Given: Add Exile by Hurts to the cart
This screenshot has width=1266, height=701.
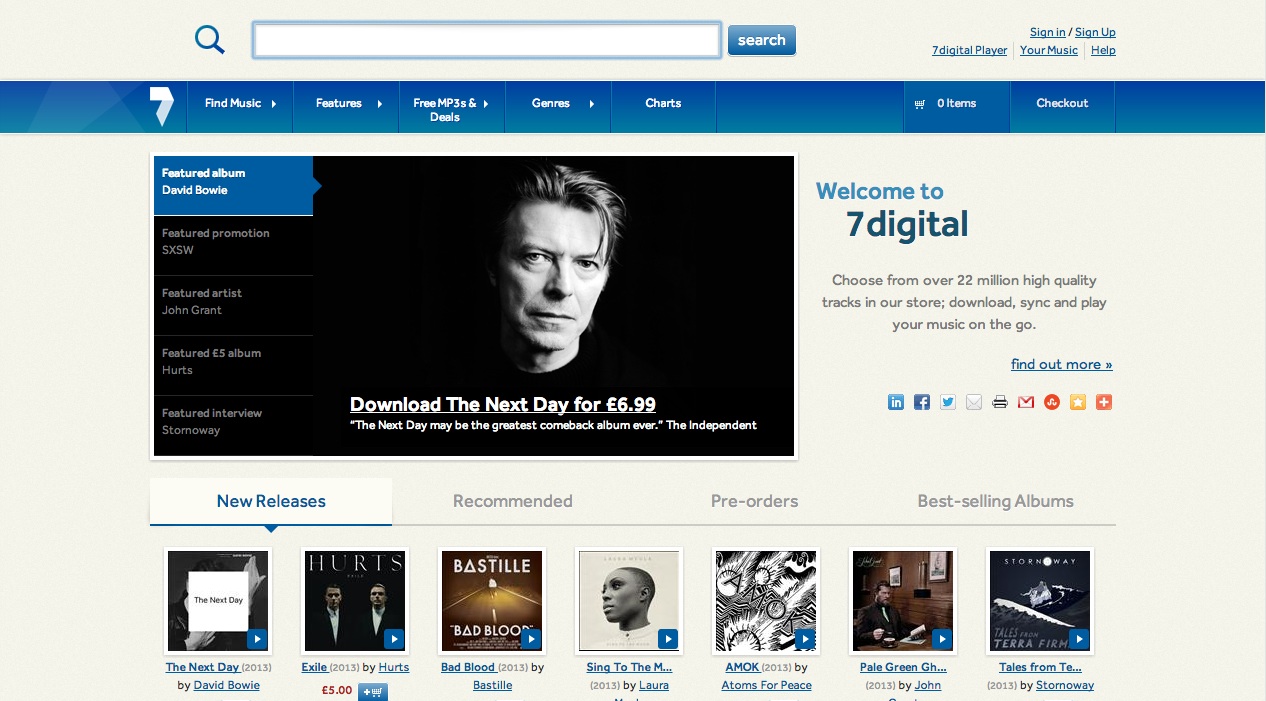Looking at the screenshot, I should [371, 691].
